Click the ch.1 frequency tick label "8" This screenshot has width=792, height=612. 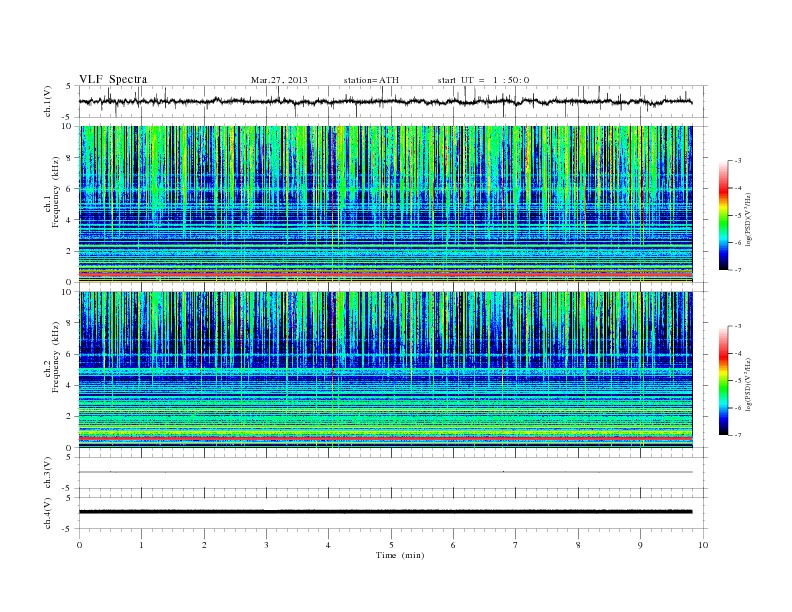[x=69, y=158]
